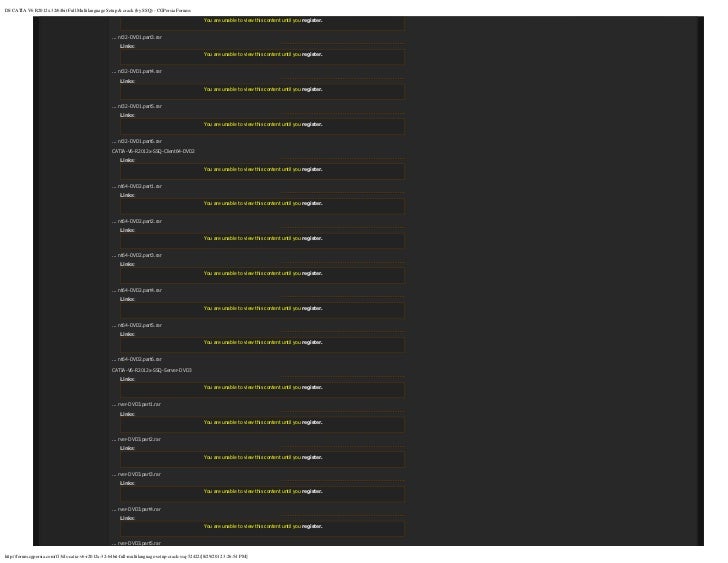Image resolution: width=728 pixels, height=563 pixels.
Task: Select the nt64-DVD2.part3.rar file name
Action: tap(137, 255)
